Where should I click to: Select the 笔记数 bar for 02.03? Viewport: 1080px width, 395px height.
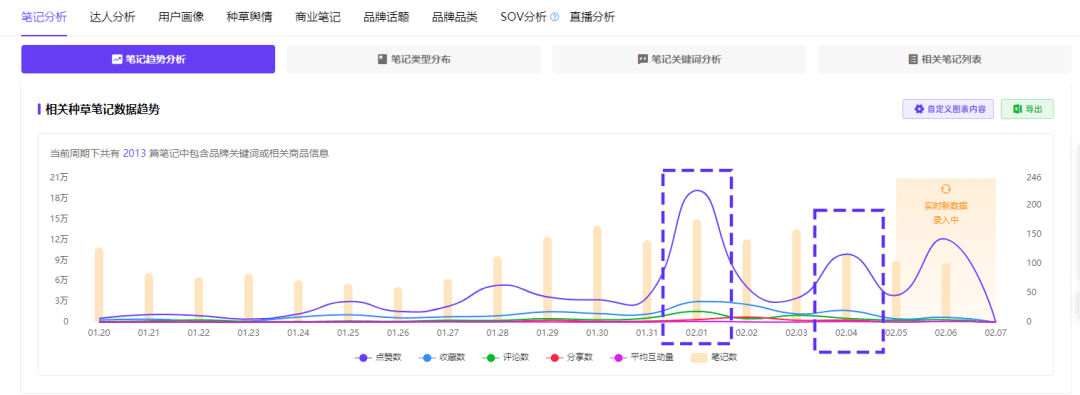click(x=796, y=276)
